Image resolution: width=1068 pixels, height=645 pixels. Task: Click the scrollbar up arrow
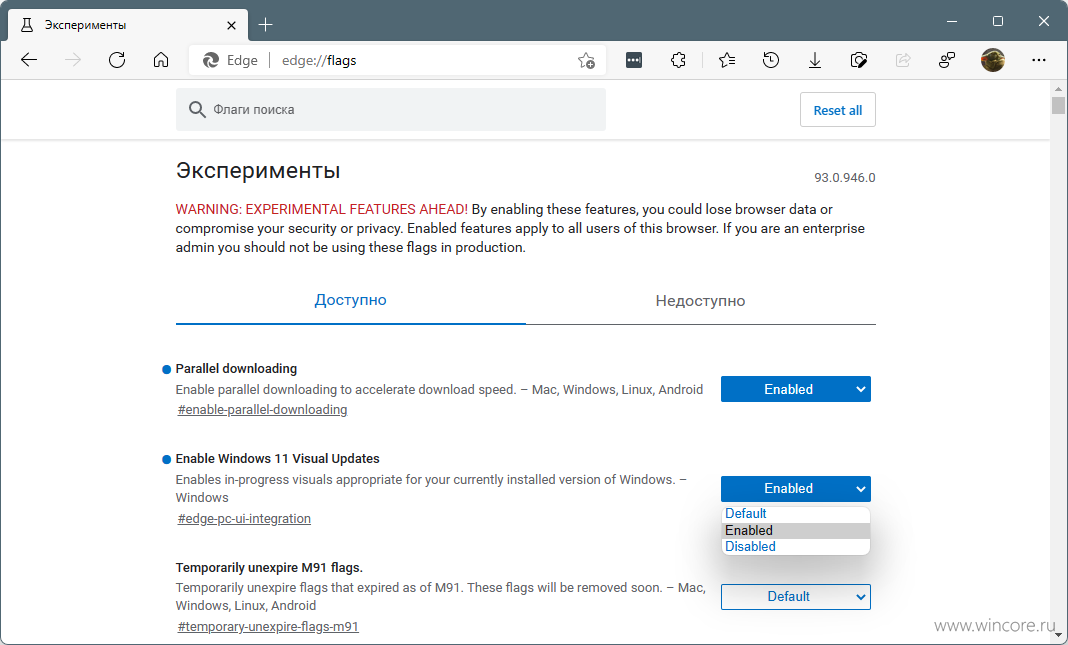pos(1058,89)
